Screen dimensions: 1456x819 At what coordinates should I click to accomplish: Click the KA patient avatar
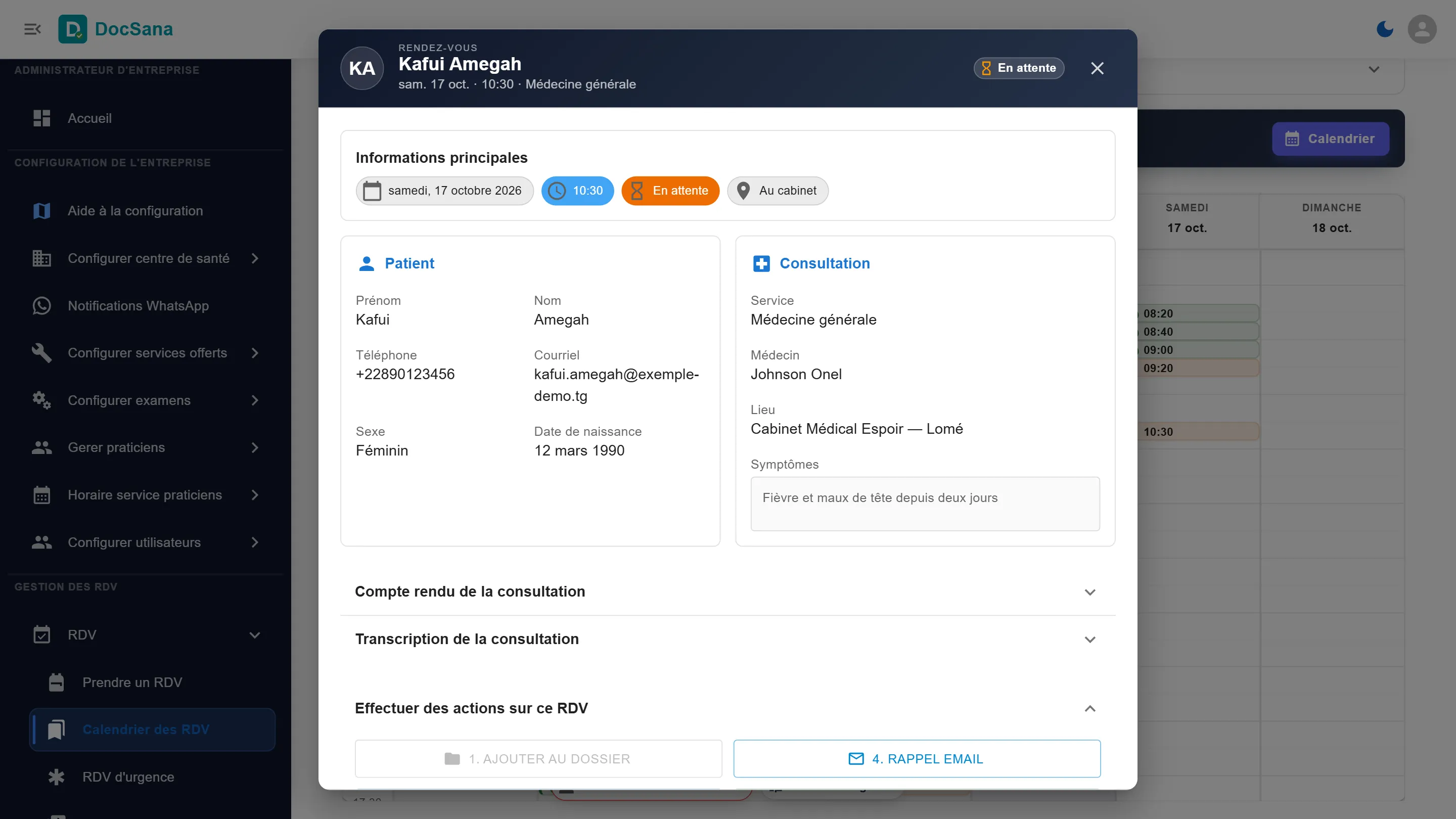point(362,68)
